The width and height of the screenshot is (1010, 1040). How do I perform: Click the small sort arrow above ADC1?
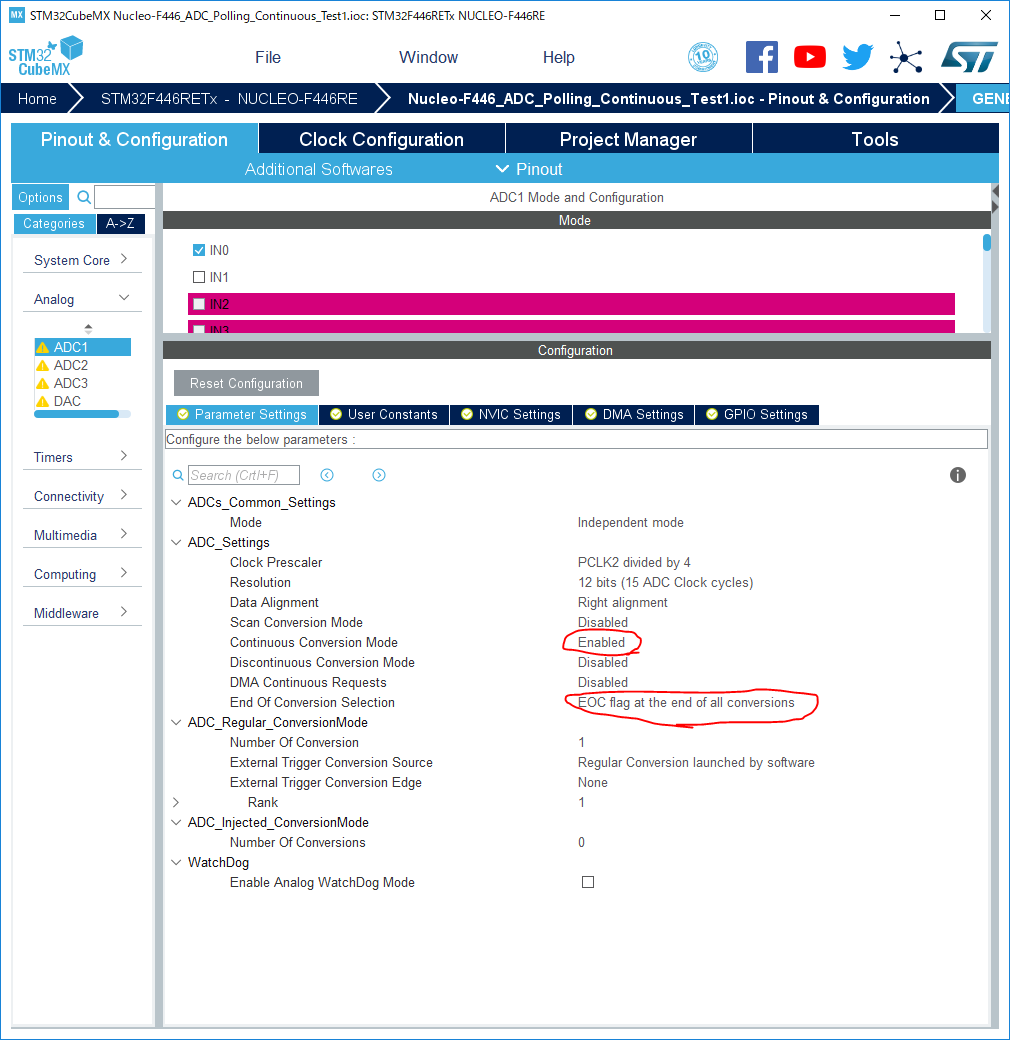point(88,328)
